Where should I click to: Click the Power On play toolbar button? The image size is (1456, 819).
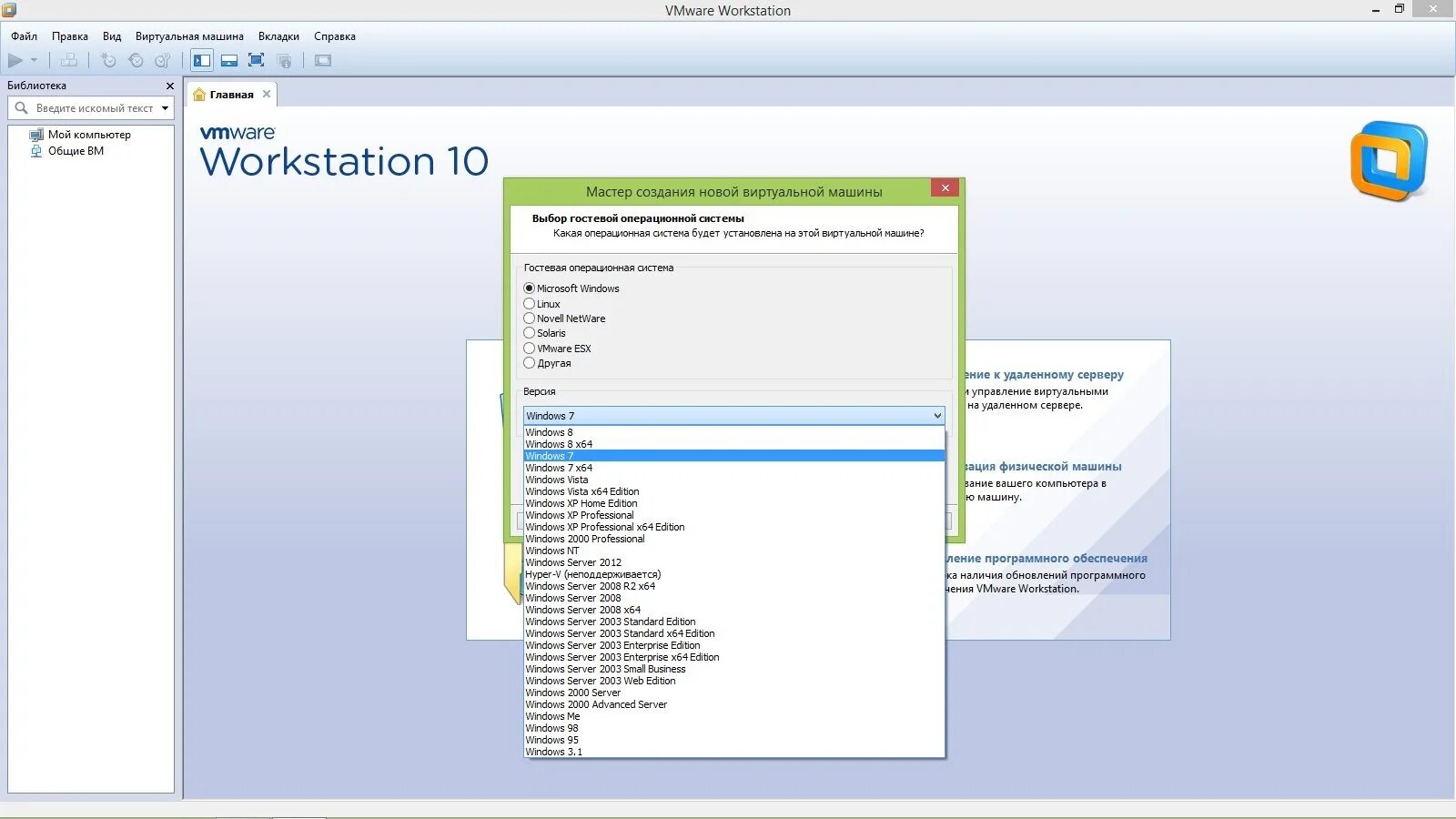pos(15,60)
